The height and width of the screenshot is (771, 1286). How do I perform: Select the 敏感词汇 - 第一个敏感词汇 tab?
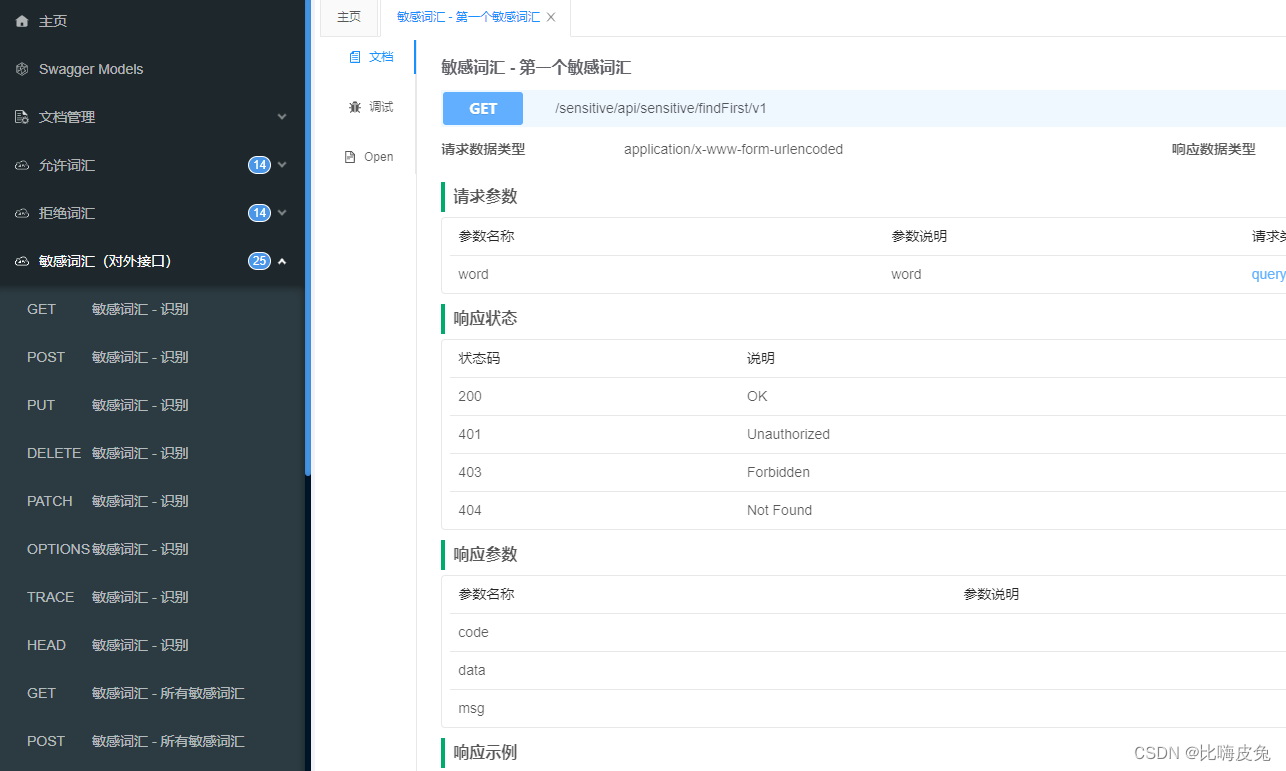468,17
